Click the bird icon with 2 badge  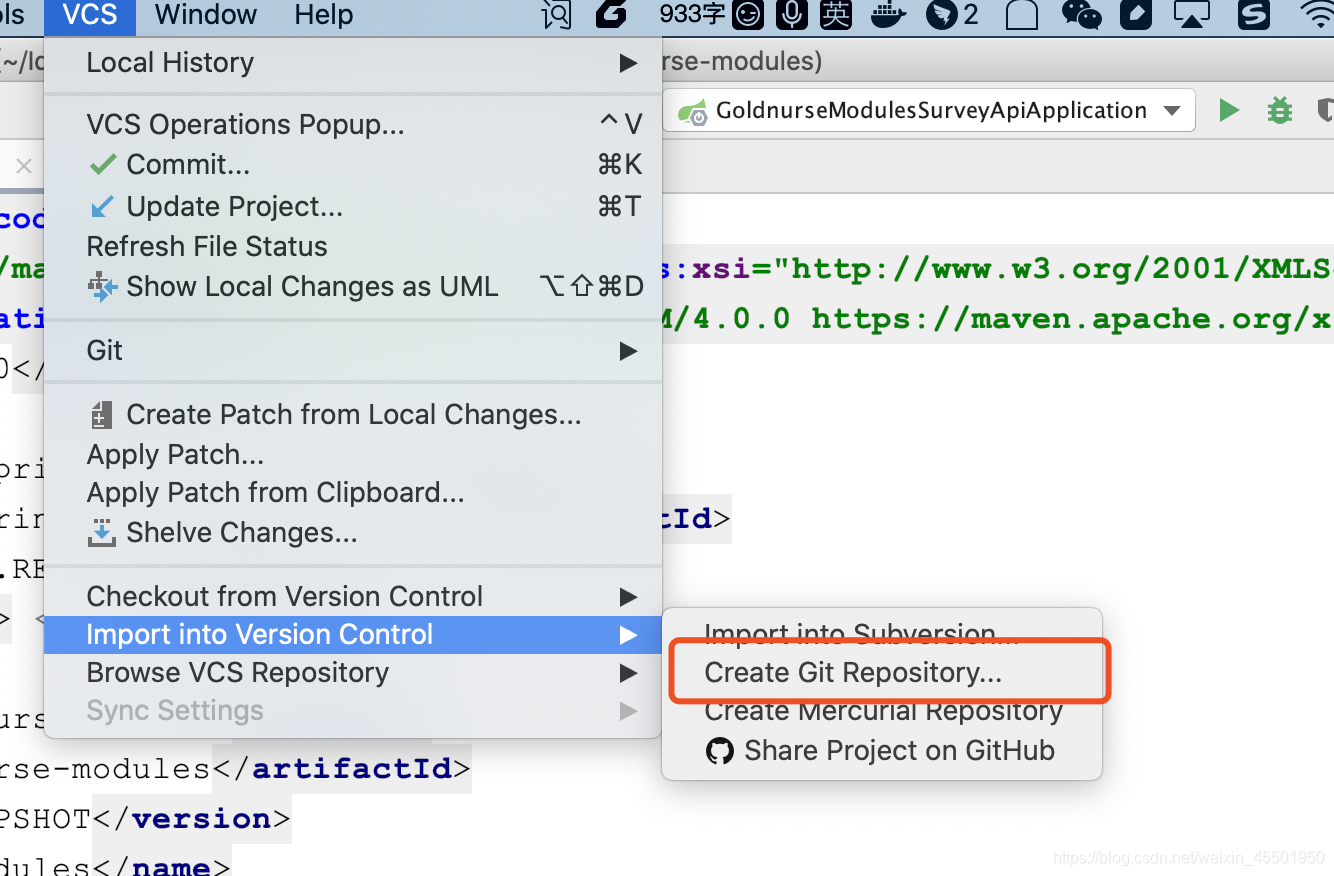point(953,14)
